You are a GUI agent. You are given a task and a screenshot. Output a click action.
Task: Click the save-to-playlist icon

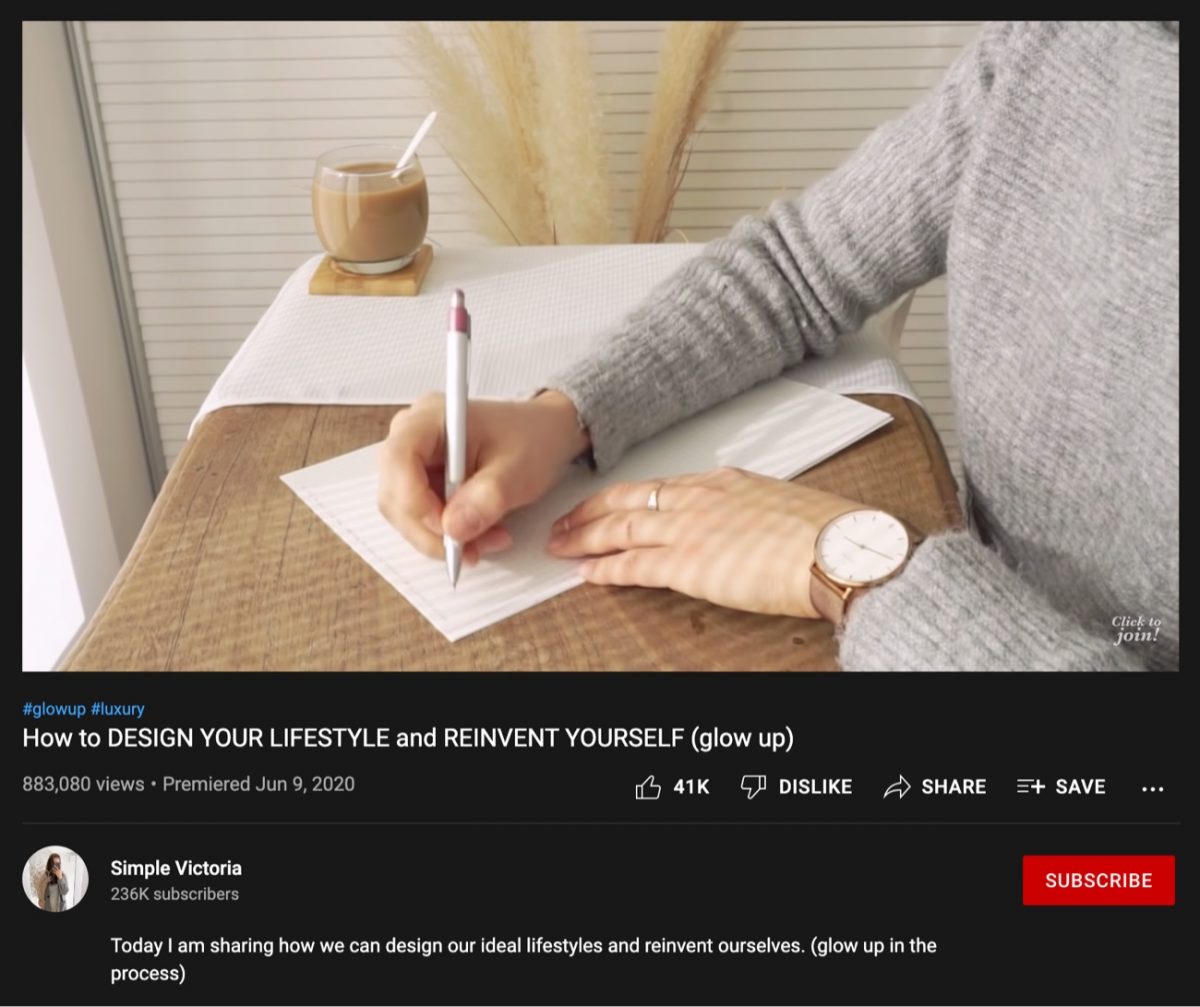[x=1030, y=787]
